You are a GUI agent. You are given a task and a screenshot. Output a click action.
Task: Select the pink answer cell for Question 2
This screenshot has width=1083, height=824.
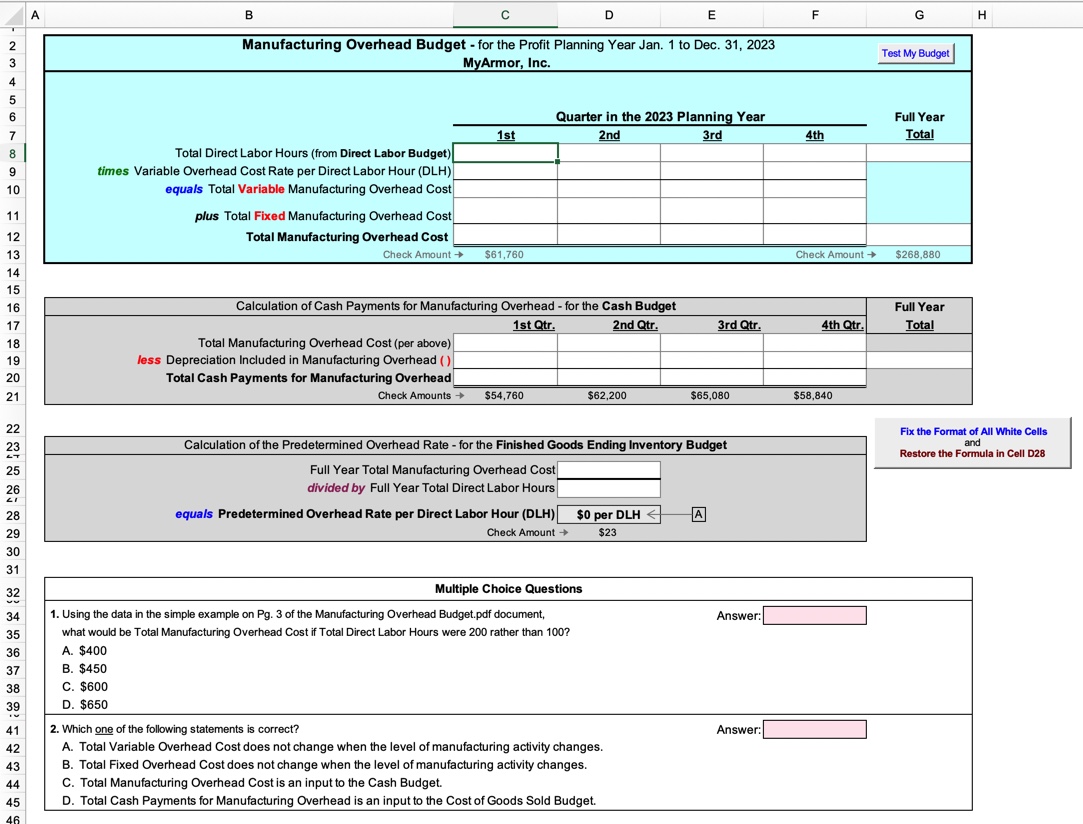pos(815,729)
